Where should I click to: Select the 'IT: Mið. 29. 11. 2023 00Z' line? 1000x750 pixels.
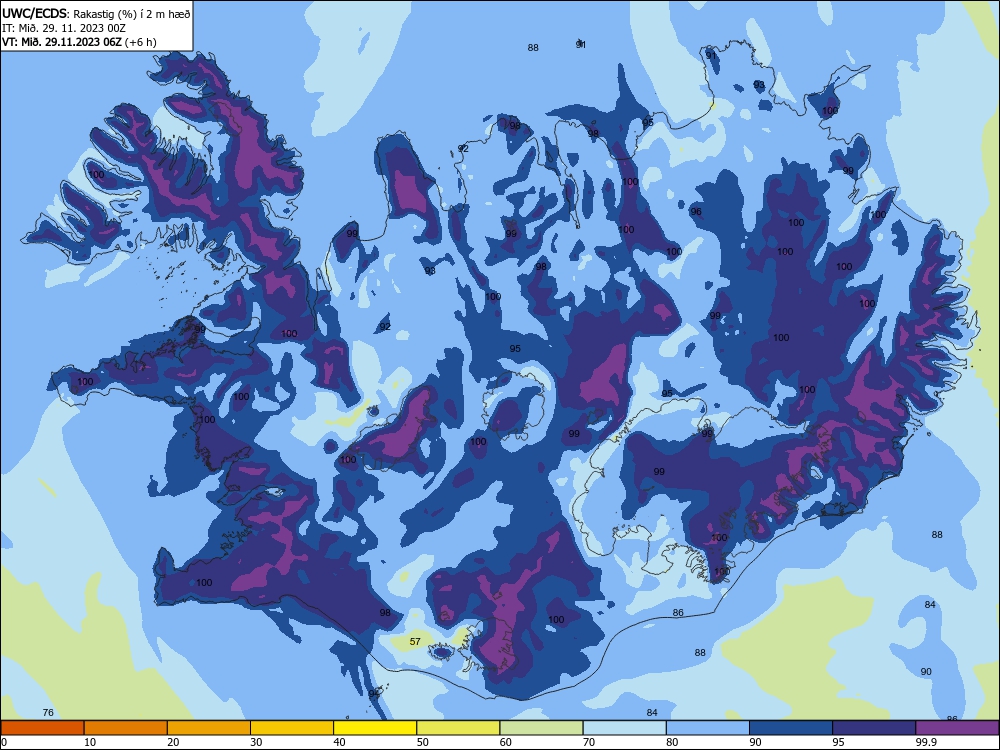click(64, 28)
